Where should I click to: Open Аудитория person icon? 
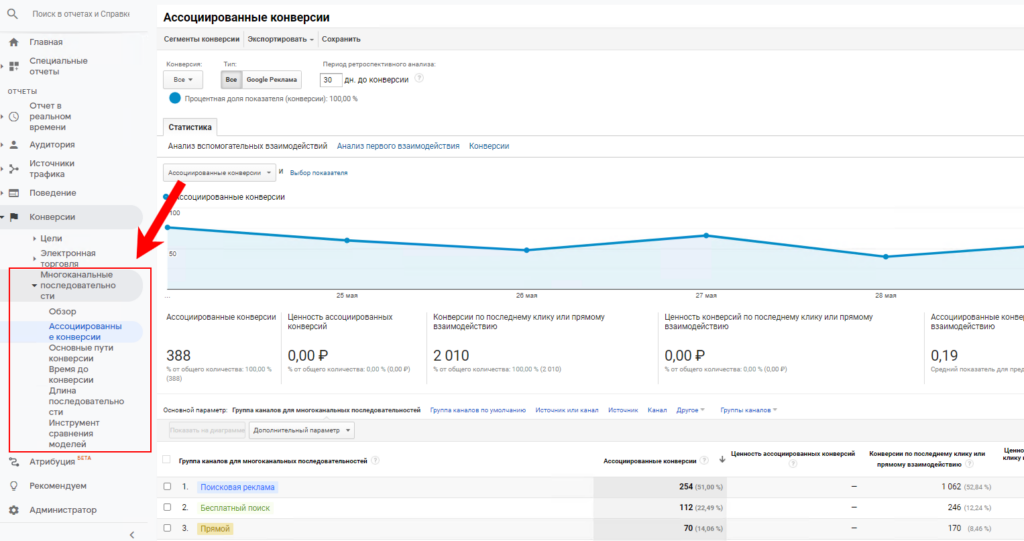pos(14,144)
